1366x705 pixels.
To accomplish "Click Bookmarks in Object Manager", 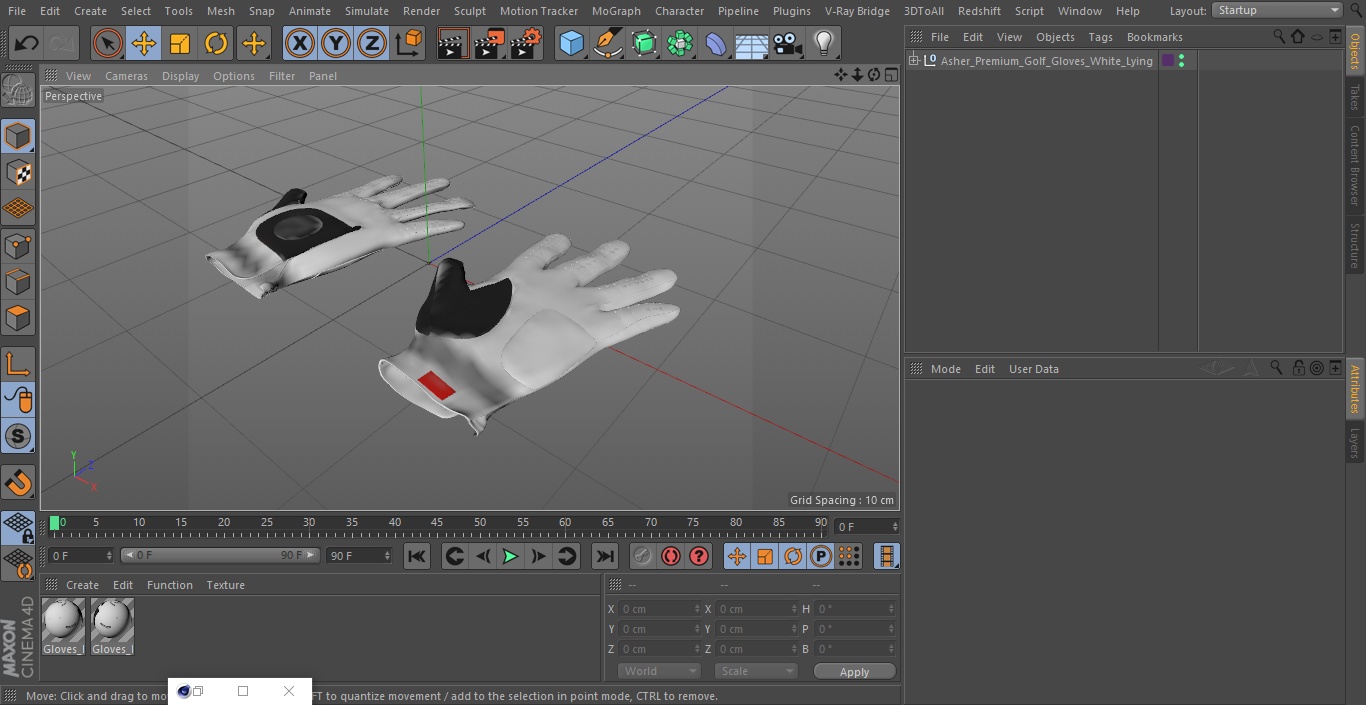I will (1154, 37).
